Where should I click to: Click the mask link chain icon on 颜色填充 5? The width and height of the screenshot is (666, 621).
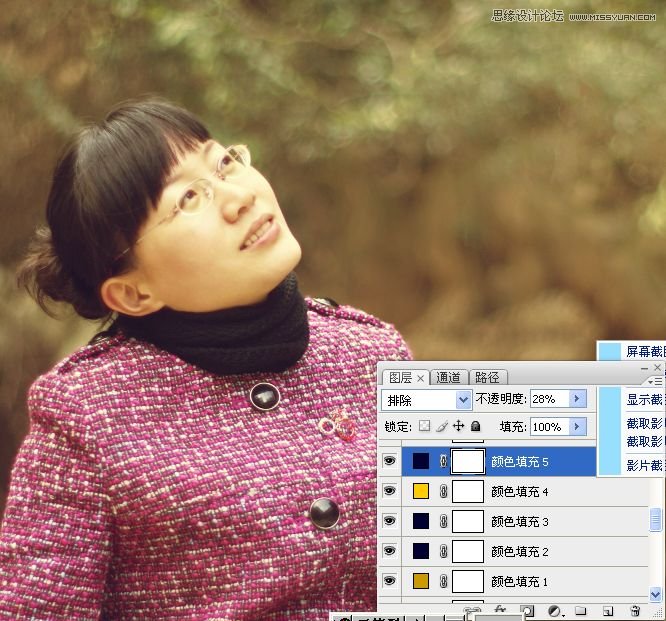(x=443, y=461)
